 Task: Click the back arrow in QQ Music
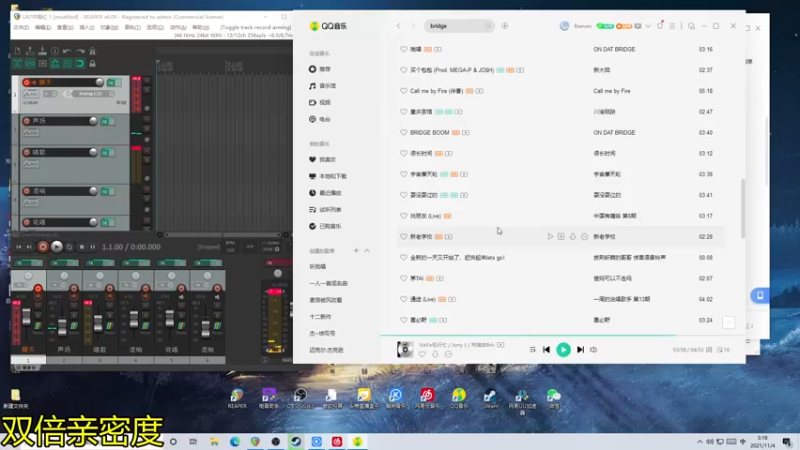pyautogui.click(x=399, y=26)
